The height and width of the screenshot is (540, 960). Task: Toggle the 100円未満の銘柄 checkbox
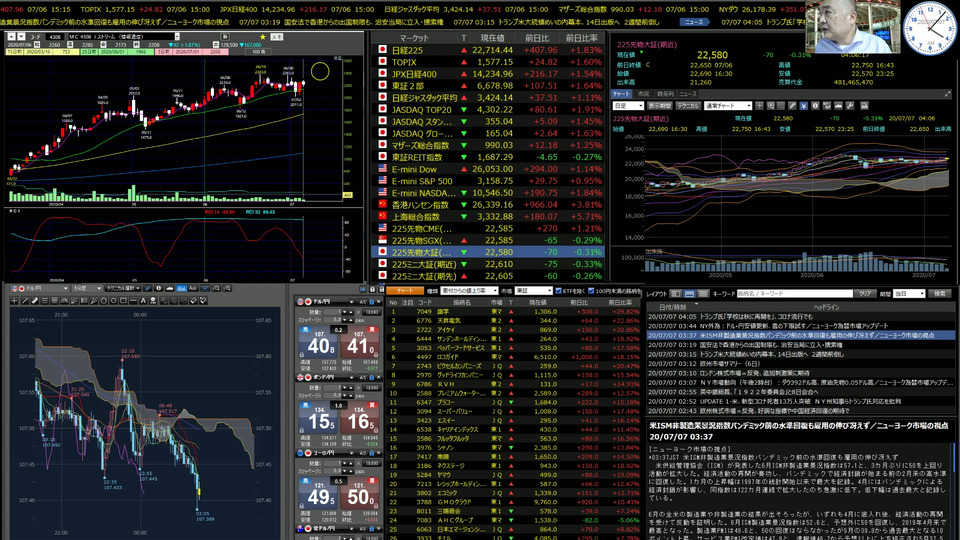point(591,291)
